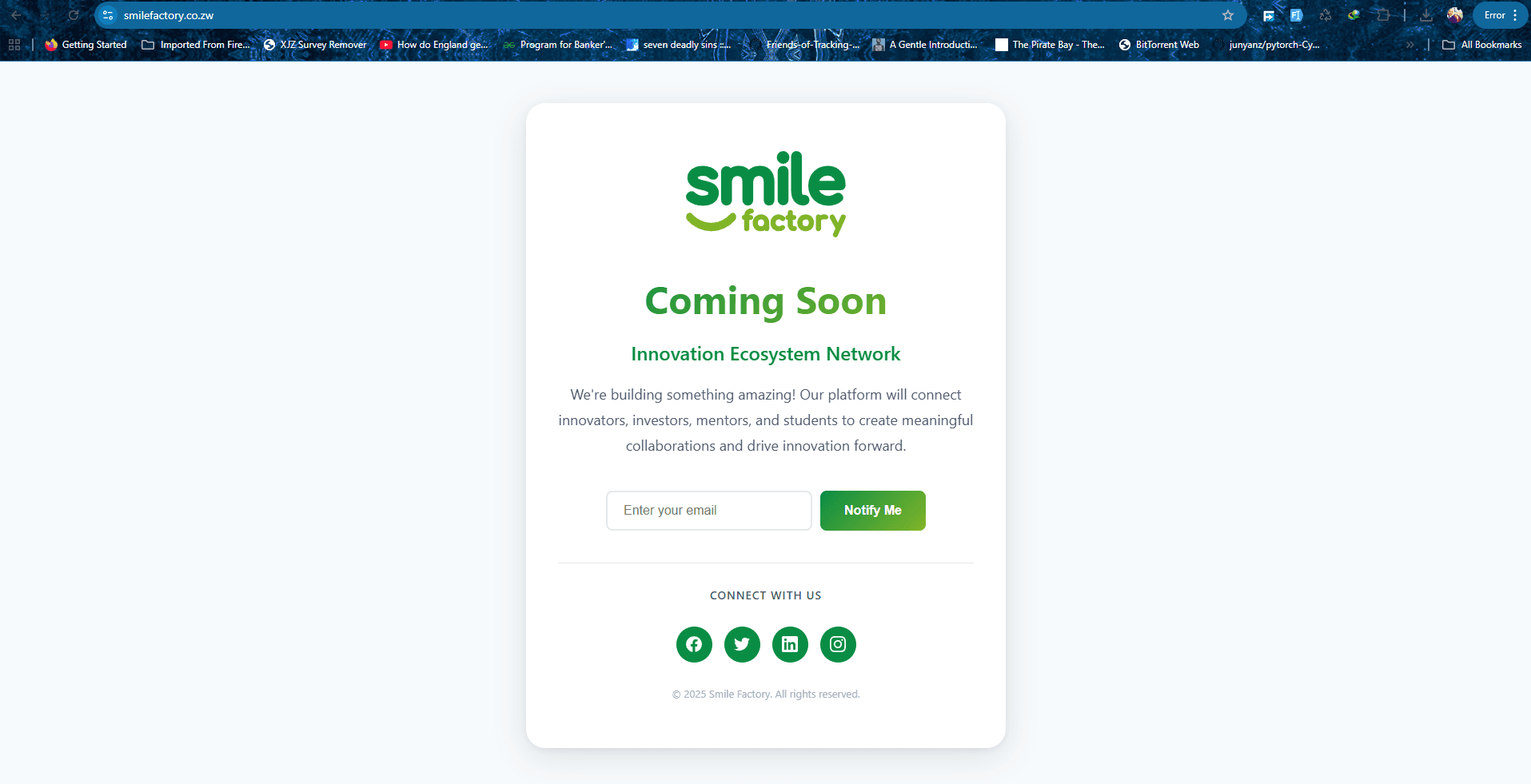Open the Twitter social icon
This screenshot has height=784, width=1531.
(742, 644)
